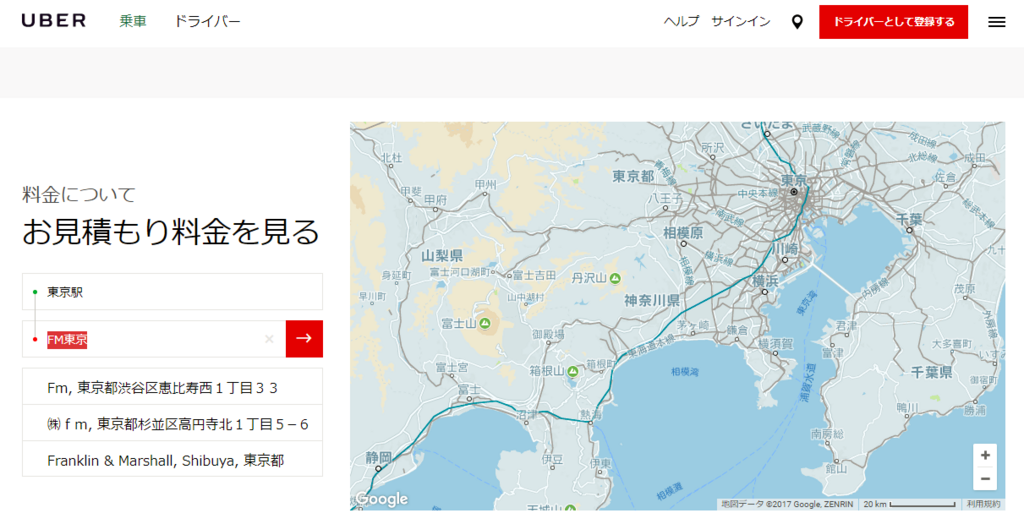Click ドライバーとして登録する button
The width and height of the screenshot is (1024, 524).
click(893, 22)
